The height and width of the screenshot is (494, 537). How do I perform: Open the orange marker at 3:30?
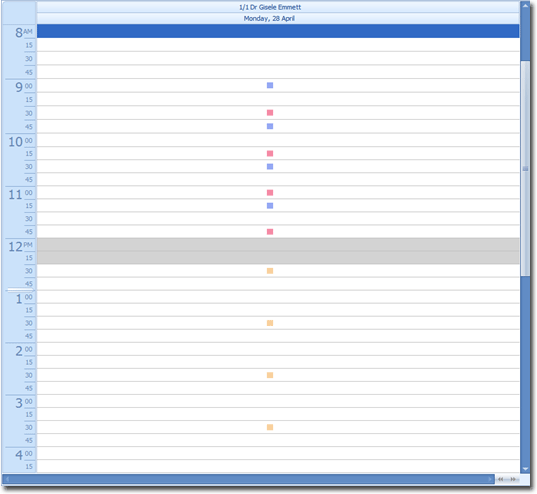tap(270, 427)
